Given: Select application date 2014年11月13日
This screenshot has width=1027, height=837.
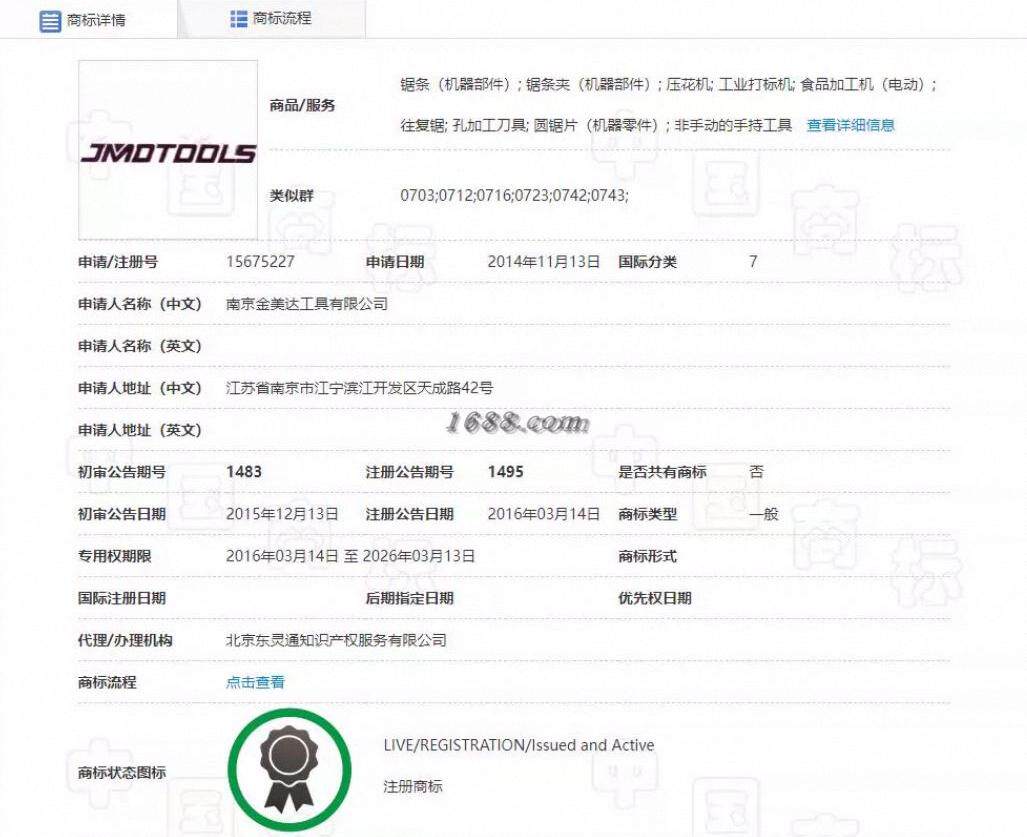Looking at the screenshot, I should (544, 262).
